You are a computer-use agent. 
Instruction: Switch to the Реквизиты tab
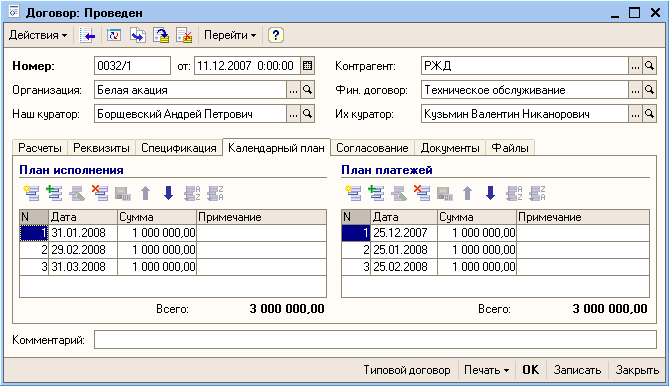click(x=101, y=148)
